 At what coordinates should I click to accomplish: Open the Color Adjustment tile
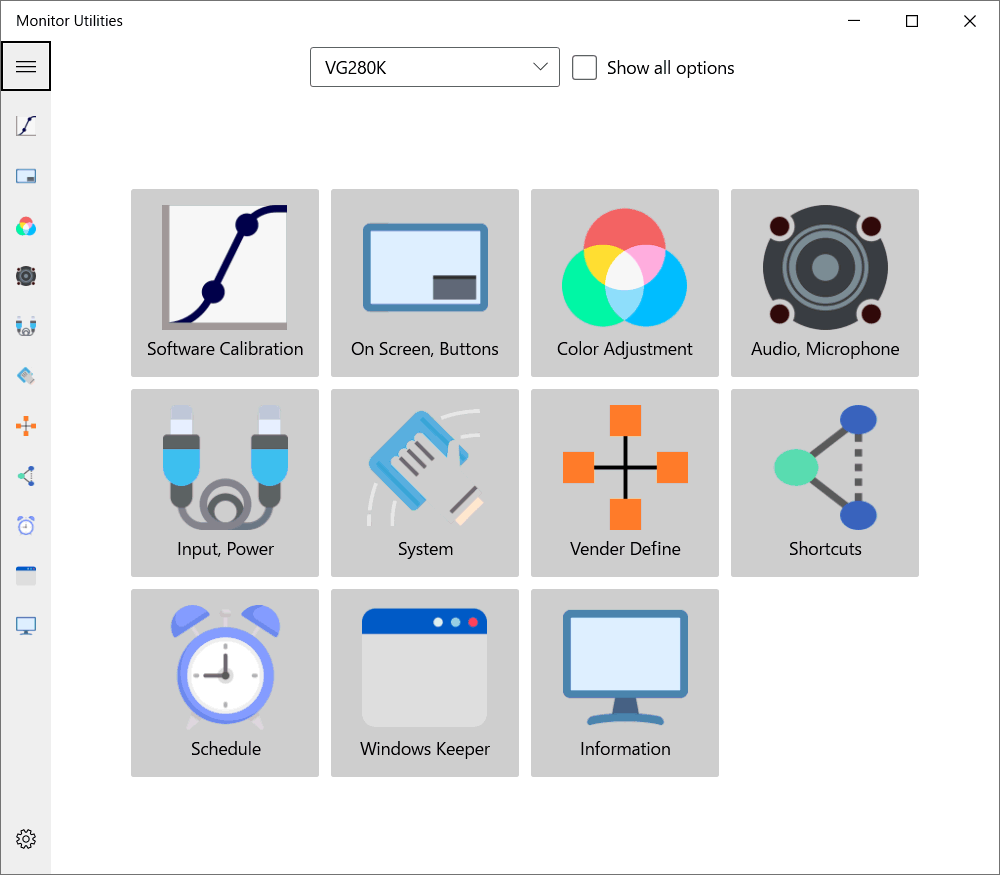pyautogui.click(x=624, y=283)
